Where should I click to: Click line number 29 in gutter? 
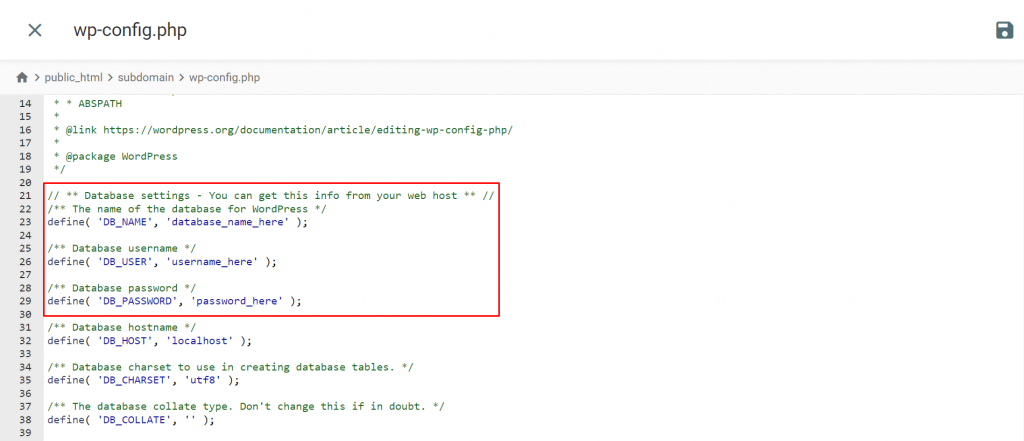pyautogui.click(x=25, y=301)
